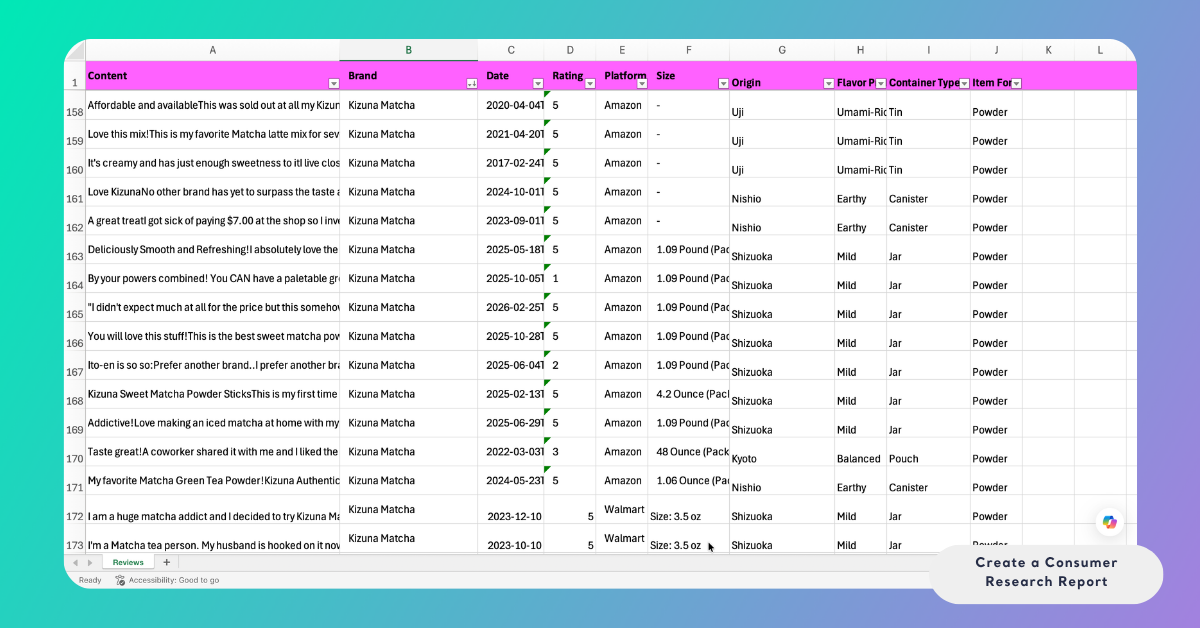Add a new sheet with plus icon
Screen dimensions: 1200x628
point(166,563)
